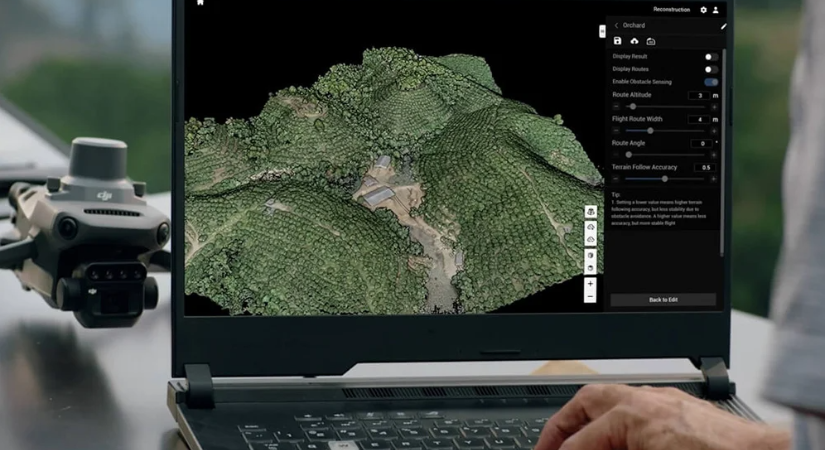The image size is (825, 450).
Task: Click the Route Angle slider handle
Action: [628, 155]
